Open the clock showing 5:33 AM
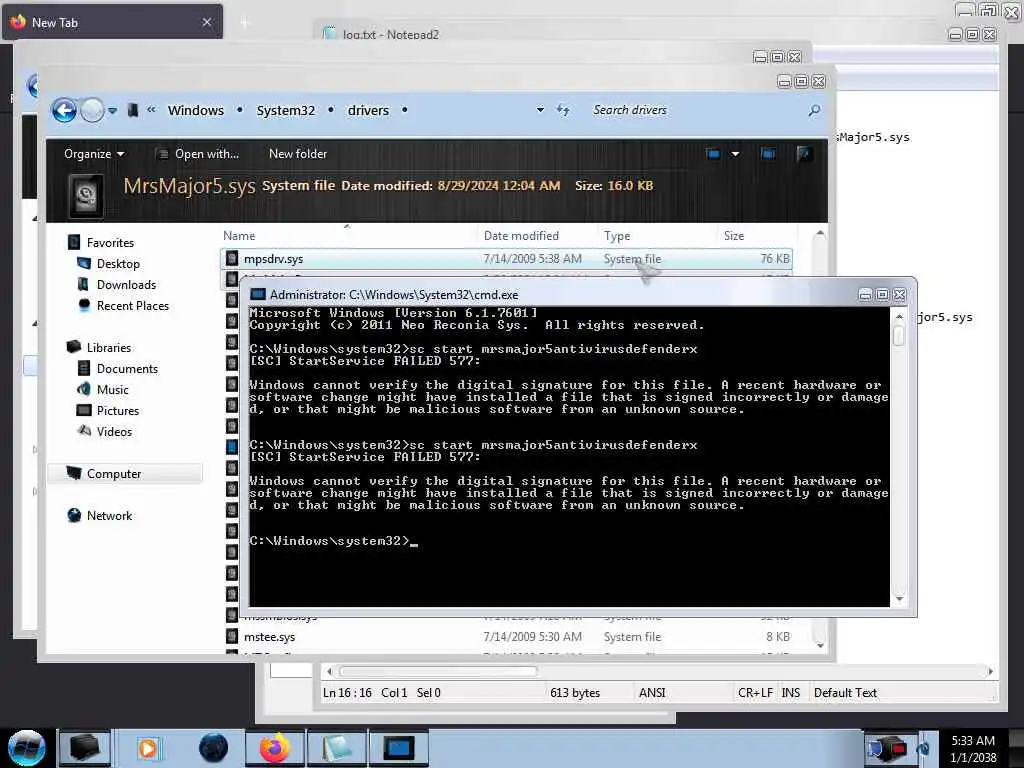This screenshot has height=768, width=1024. click(x=973, y=749)
